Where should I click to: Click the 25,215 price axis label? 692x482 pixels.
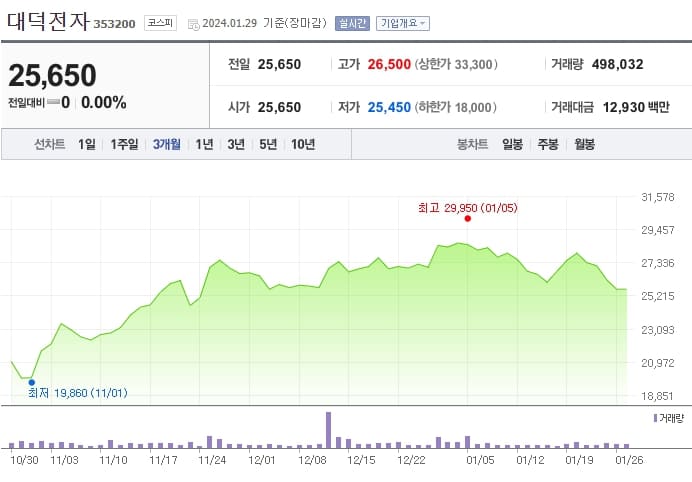pyautogui.click(x=658, y=296)
